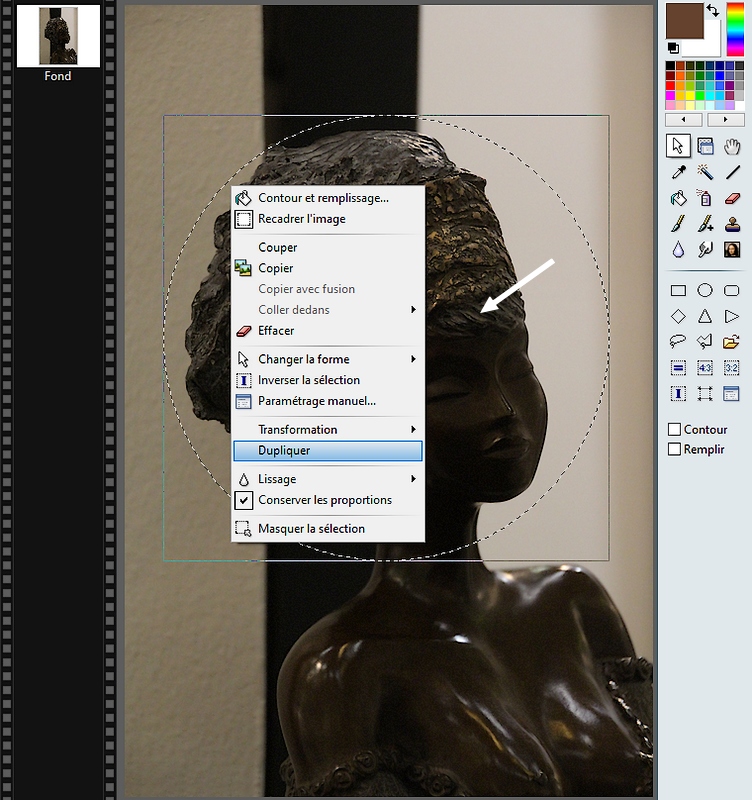This screenshot has height=800, width=752.
Task: Choose the lasso selection shape
Action: coord(678,341)
